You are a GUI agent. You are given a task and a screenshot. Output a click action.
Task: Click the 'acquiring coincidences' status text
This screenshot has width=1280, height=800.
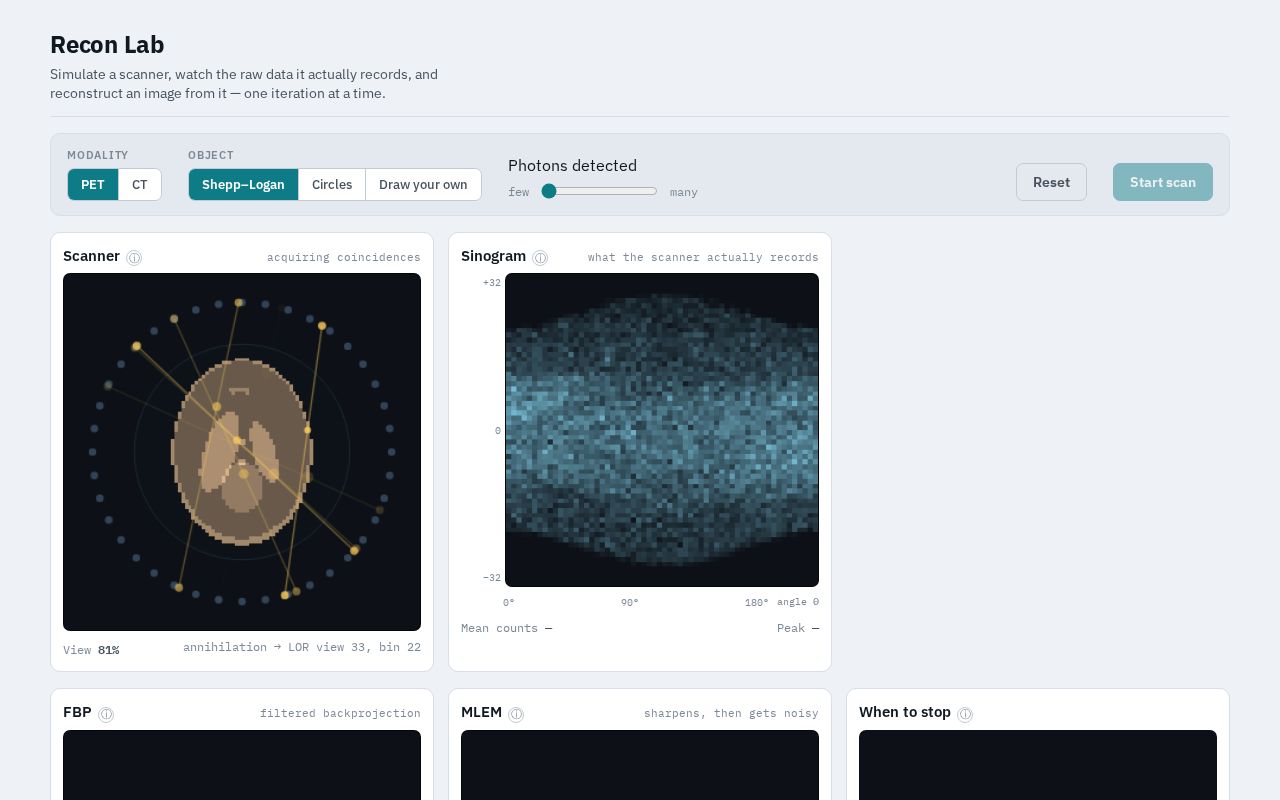pyautogui.click(x=344, y=257)
